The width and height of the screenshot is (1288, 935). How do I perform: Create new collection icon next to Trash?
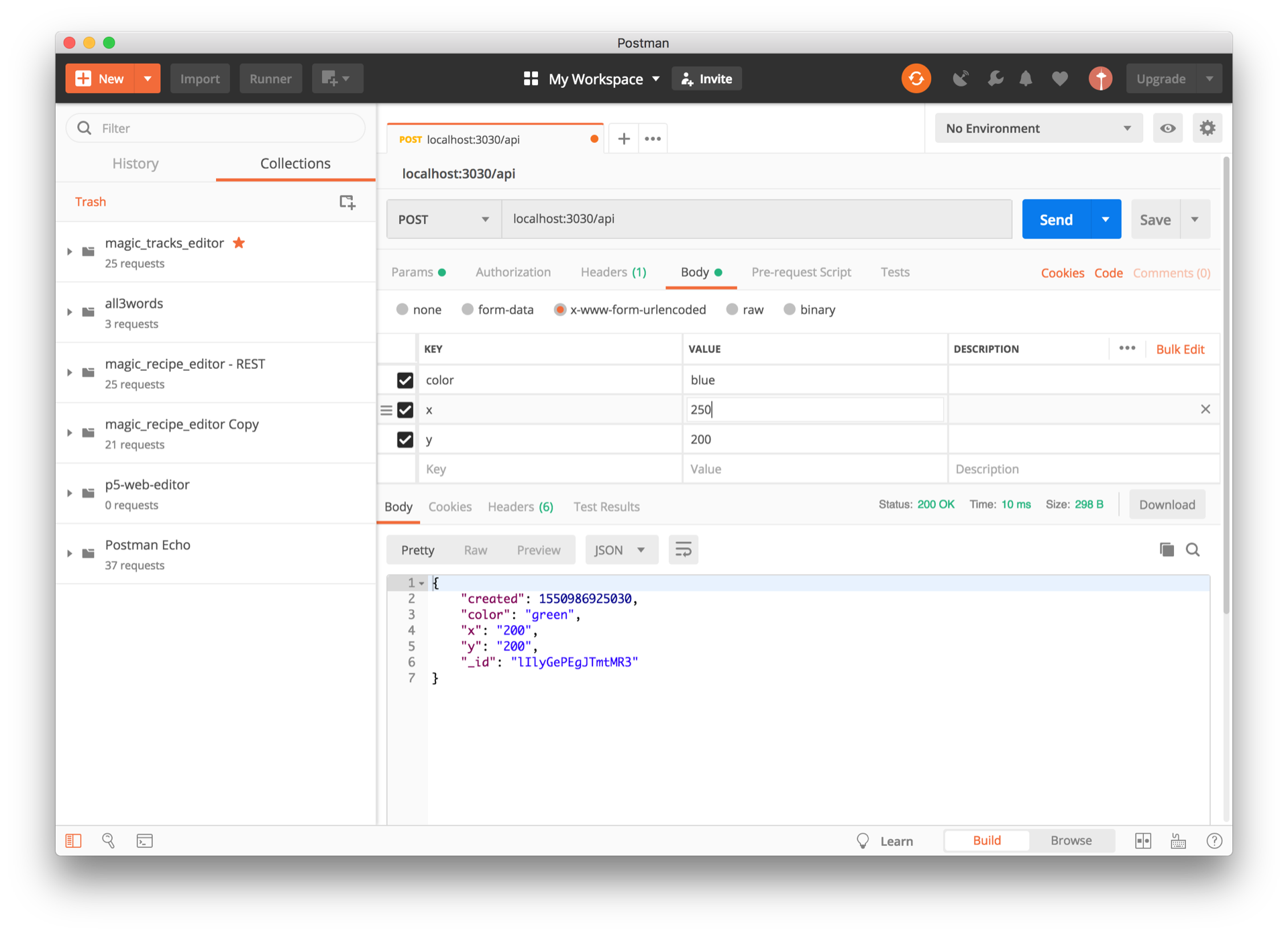point(347,202)
